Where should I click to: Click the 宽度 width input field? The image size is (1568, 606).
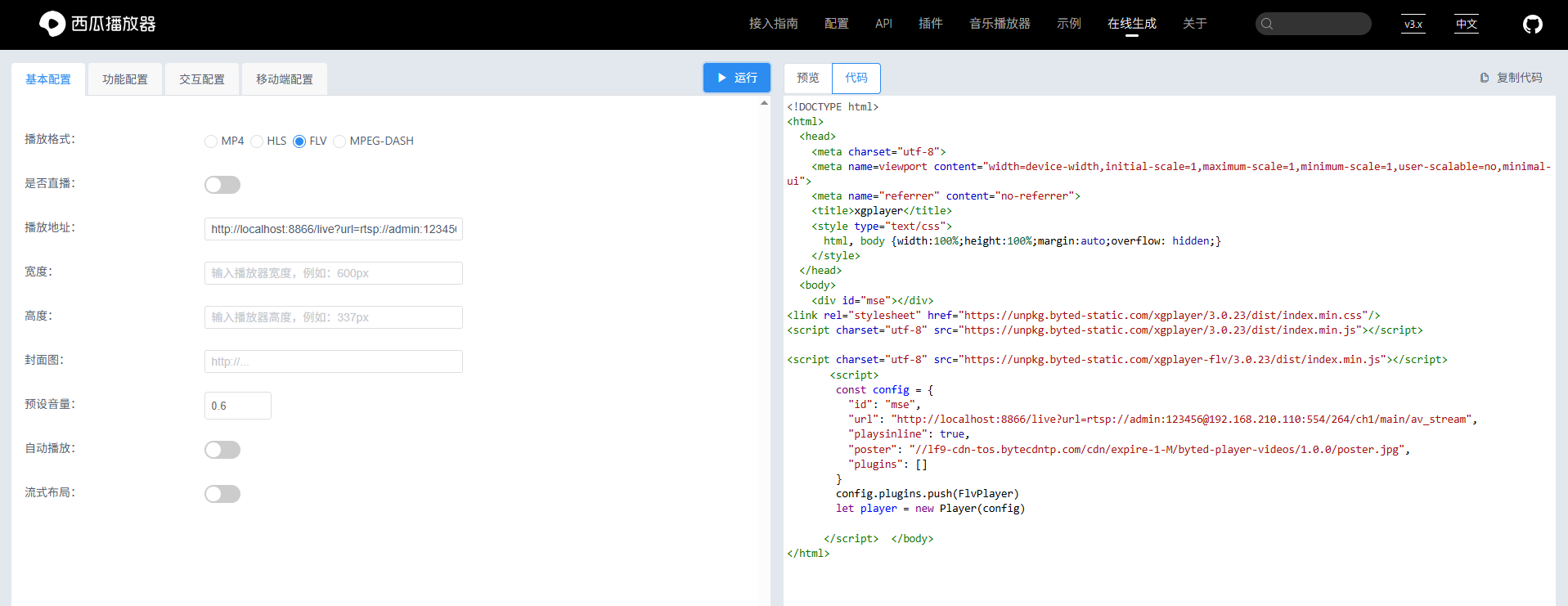[x=334, y=273]
